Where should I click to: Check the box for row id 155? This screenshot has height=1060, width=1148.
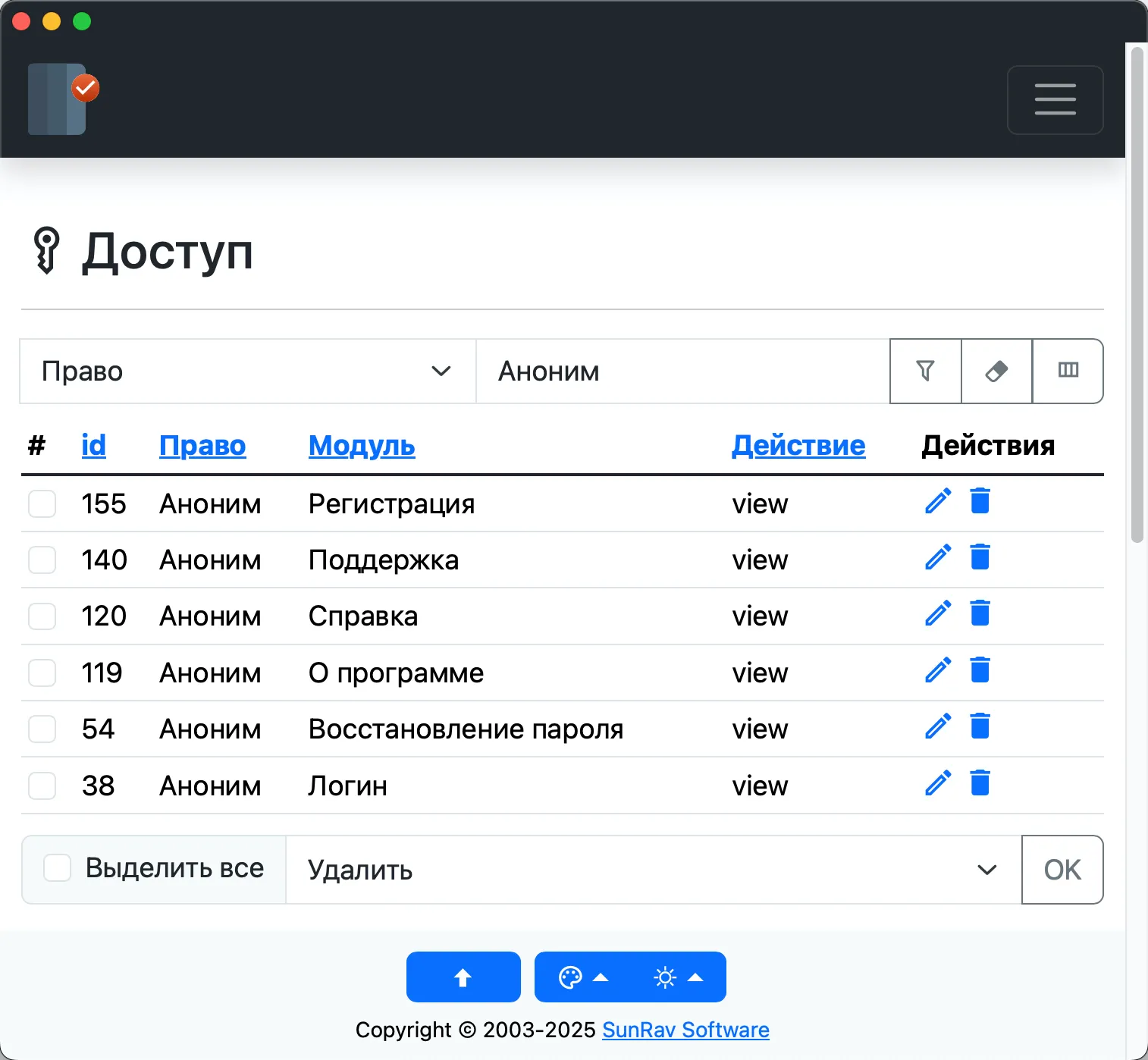tap(42, 503)
